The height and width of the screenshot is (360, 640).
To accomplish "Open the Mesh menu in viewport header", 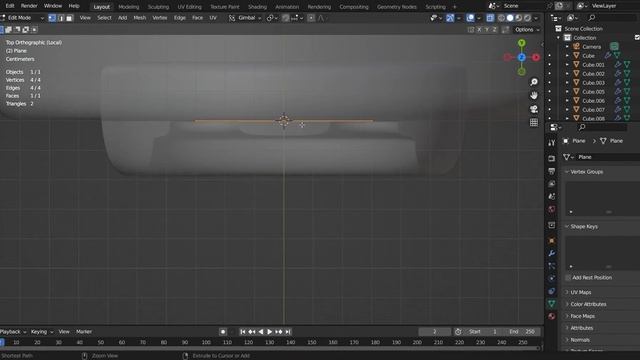I will tap(140, 18).
